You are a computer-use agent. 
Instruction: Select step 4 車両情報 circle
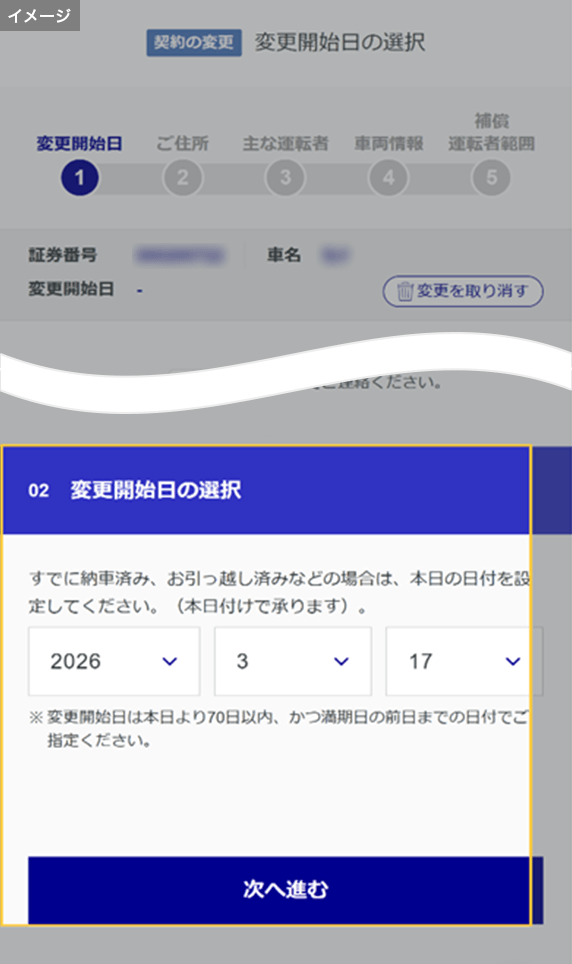[388, 178]
